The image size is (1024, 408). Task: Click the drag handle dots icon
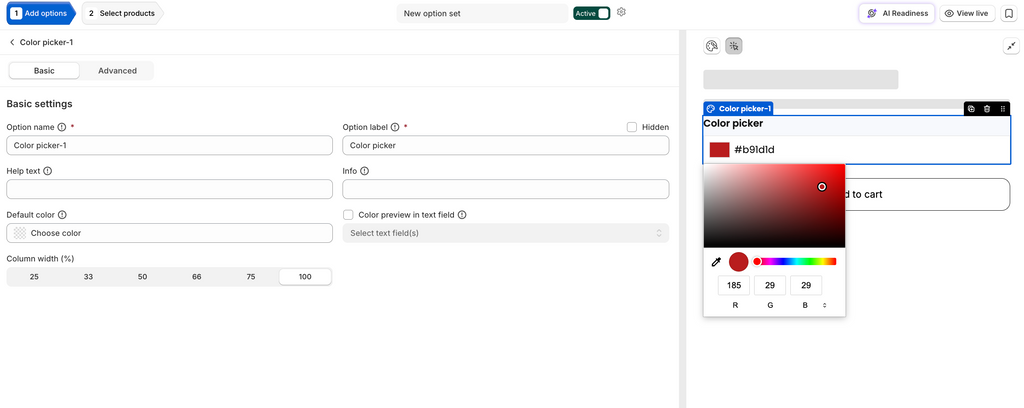point(1002,109)
